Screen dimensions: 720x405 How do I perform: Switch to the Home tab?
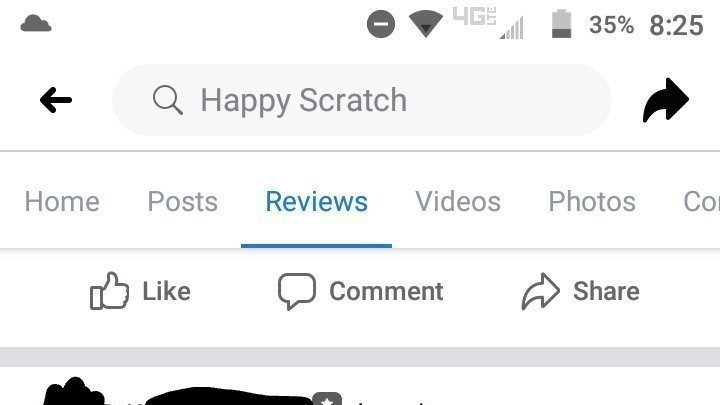pyautogui.click(x=62, y=202)
